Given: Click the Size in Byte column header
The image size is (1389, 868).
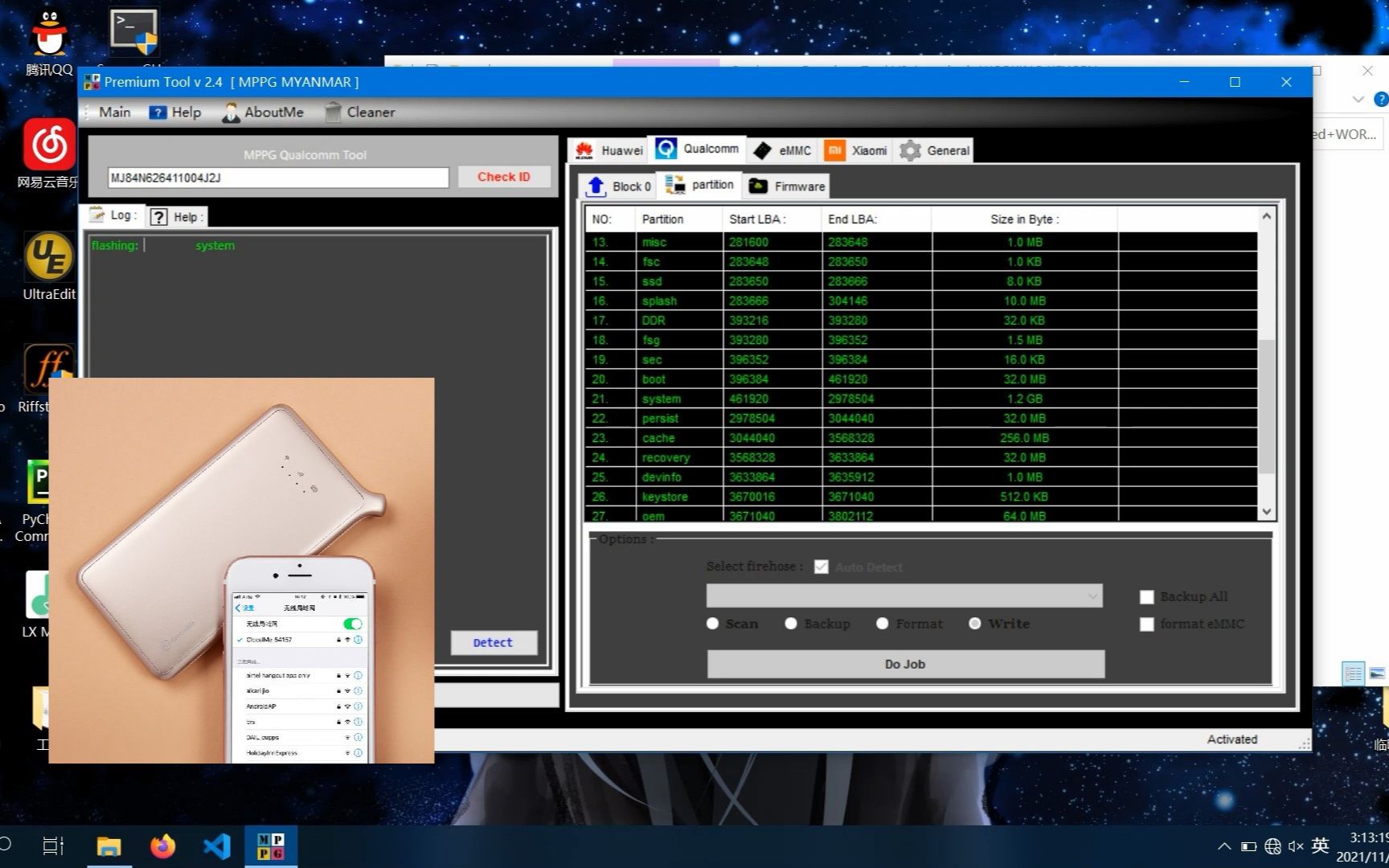Looking at the screenshot, I should click(x=1025, y=219).
